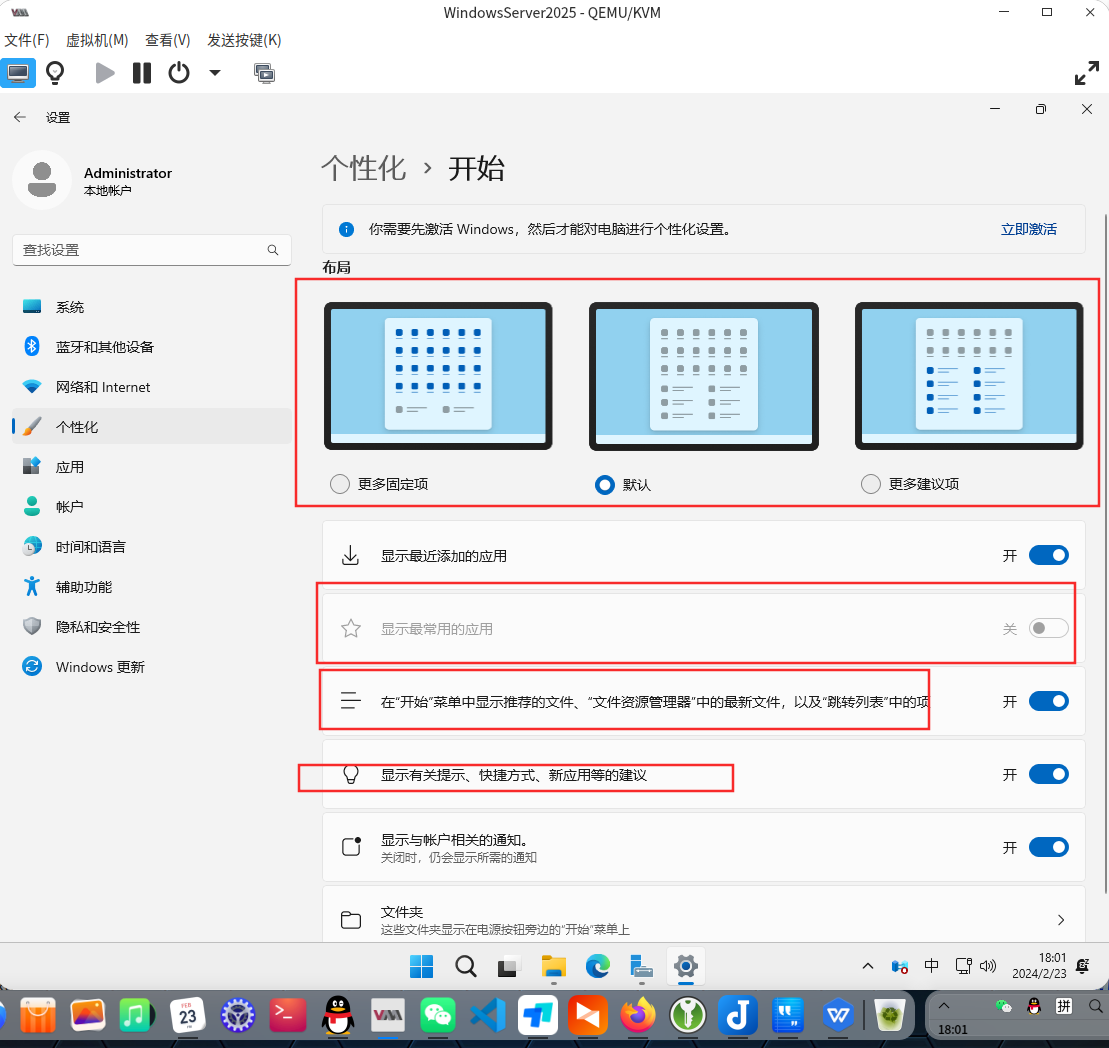Expand the 文件夹 row chevron

(1060, 920)
